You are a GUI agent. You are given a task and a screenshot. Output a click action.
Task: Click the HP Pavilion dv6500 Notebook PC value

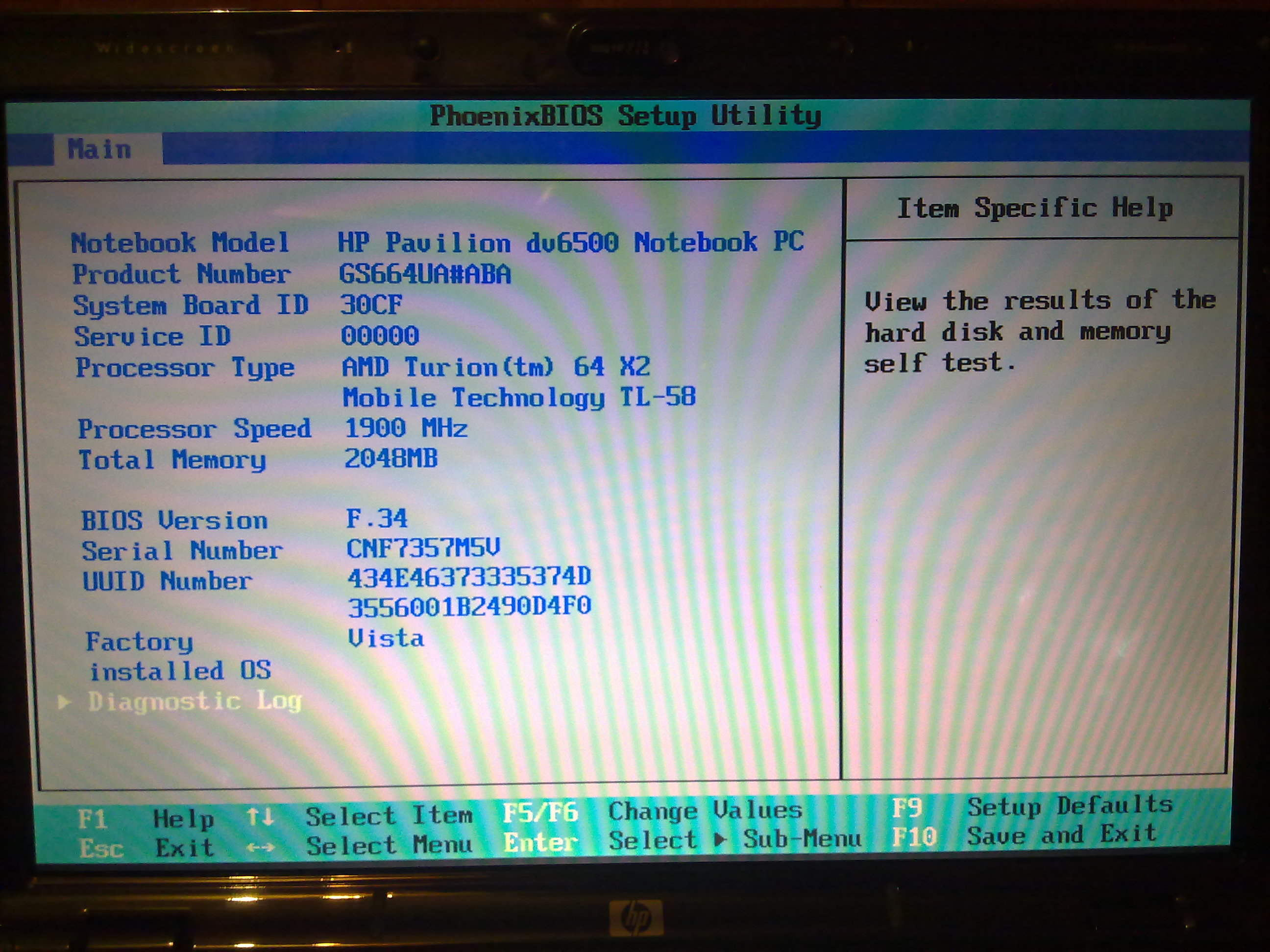(x=570, y=242)
